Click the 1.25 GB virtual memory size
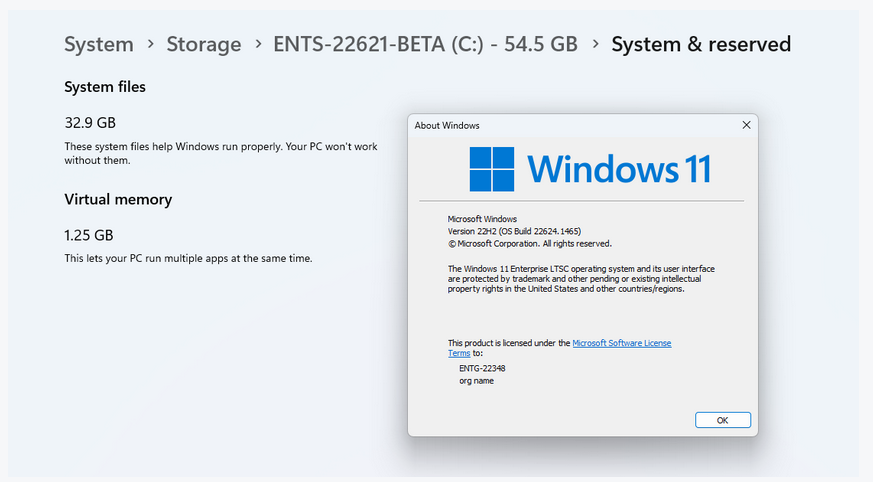Screen dimensions: 873x482 tap(89, 235)
